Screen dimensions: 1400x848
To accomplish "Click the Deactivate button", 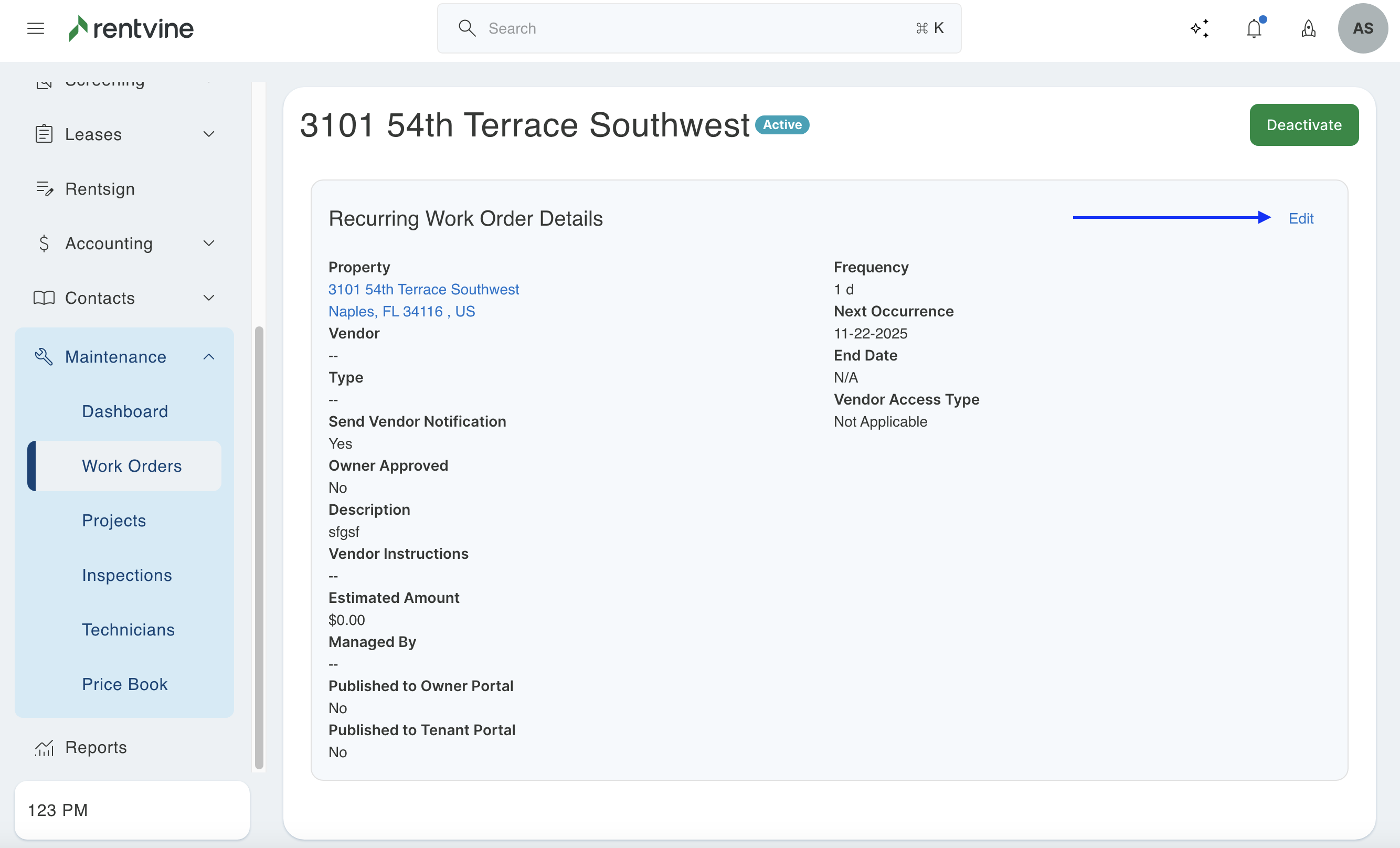I will pyautogui.click(x=1303, y=125).
